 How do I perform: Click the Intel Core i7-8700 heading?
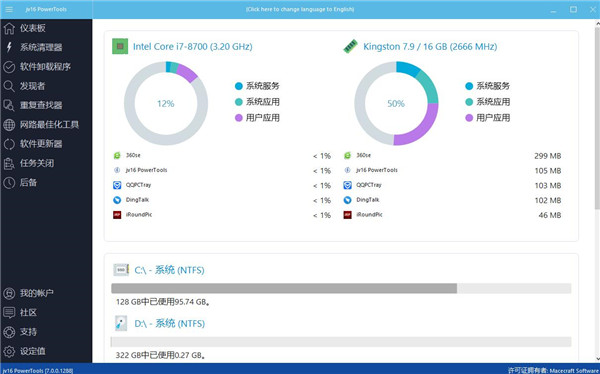[x=192, y=47]
